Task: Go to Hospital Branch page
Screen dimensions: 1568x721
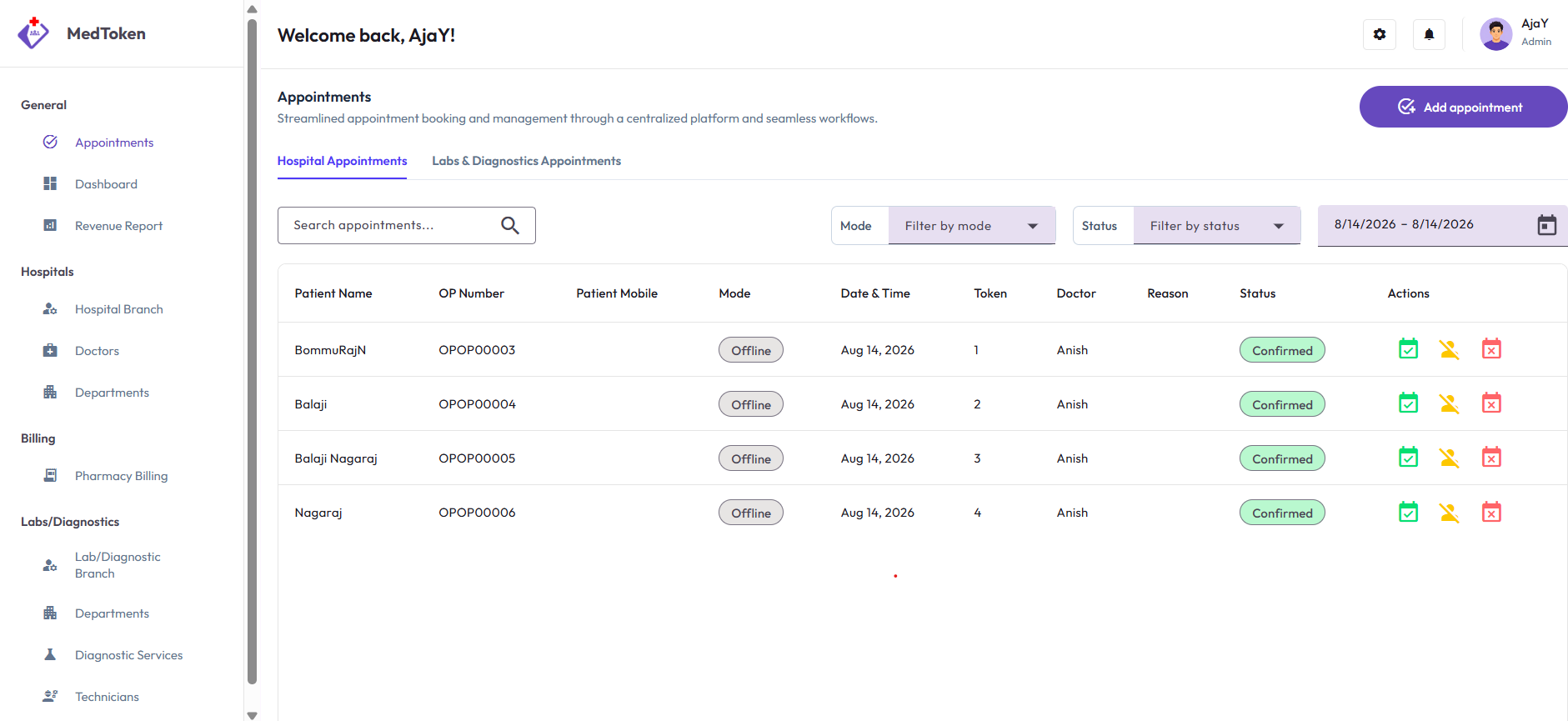Action: coord(118,309)
